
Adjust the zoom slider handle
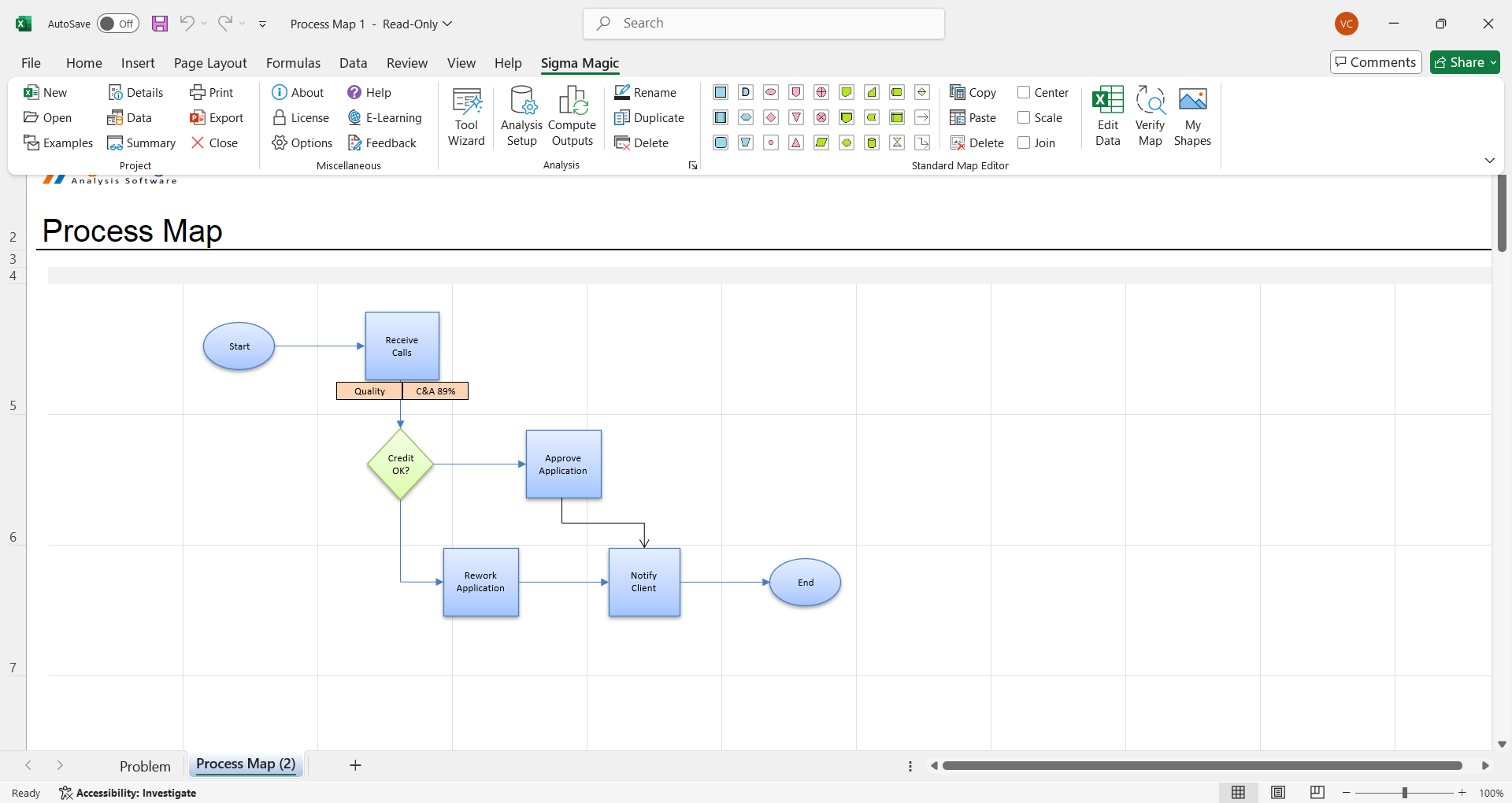1404,793
